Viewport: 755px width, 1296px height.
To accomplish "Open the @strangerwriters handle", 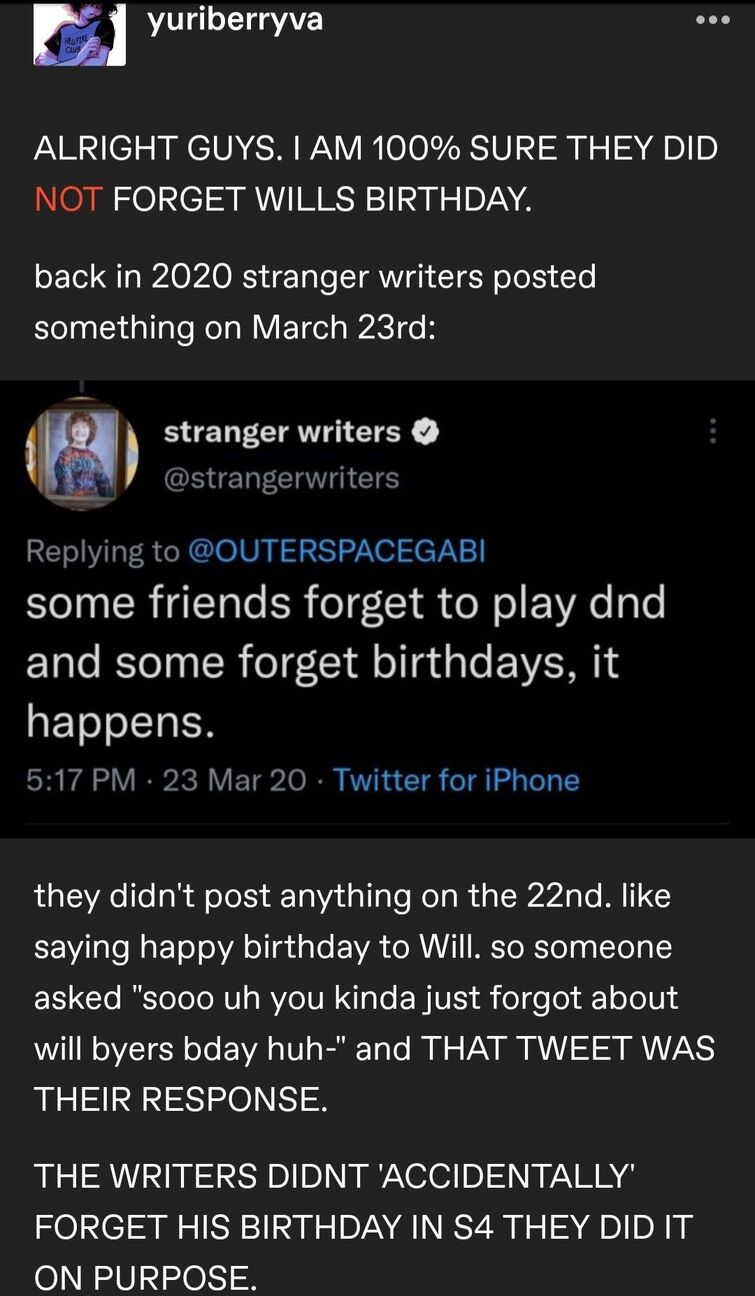I will [x=281, y=478].
